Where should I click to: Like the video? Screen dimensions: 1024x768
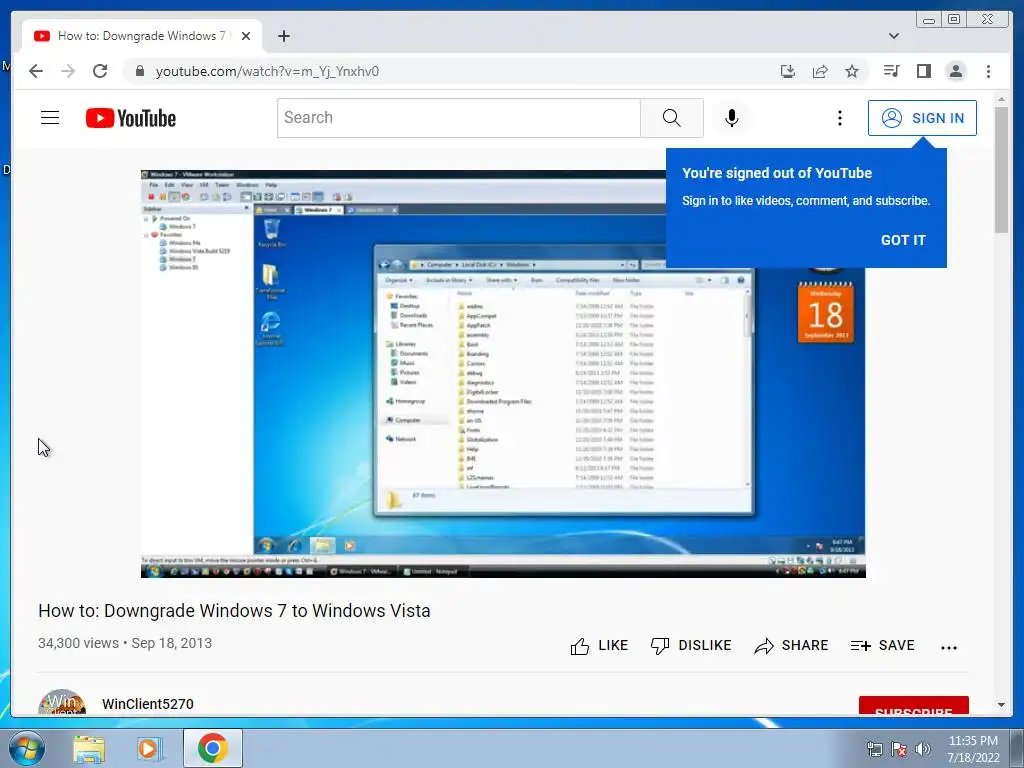click(x=599, y=646)
